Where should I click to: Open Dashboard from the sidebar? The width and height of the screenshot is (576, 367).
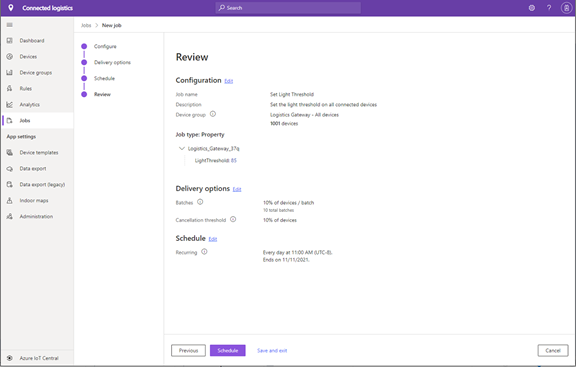coord(32,40)
